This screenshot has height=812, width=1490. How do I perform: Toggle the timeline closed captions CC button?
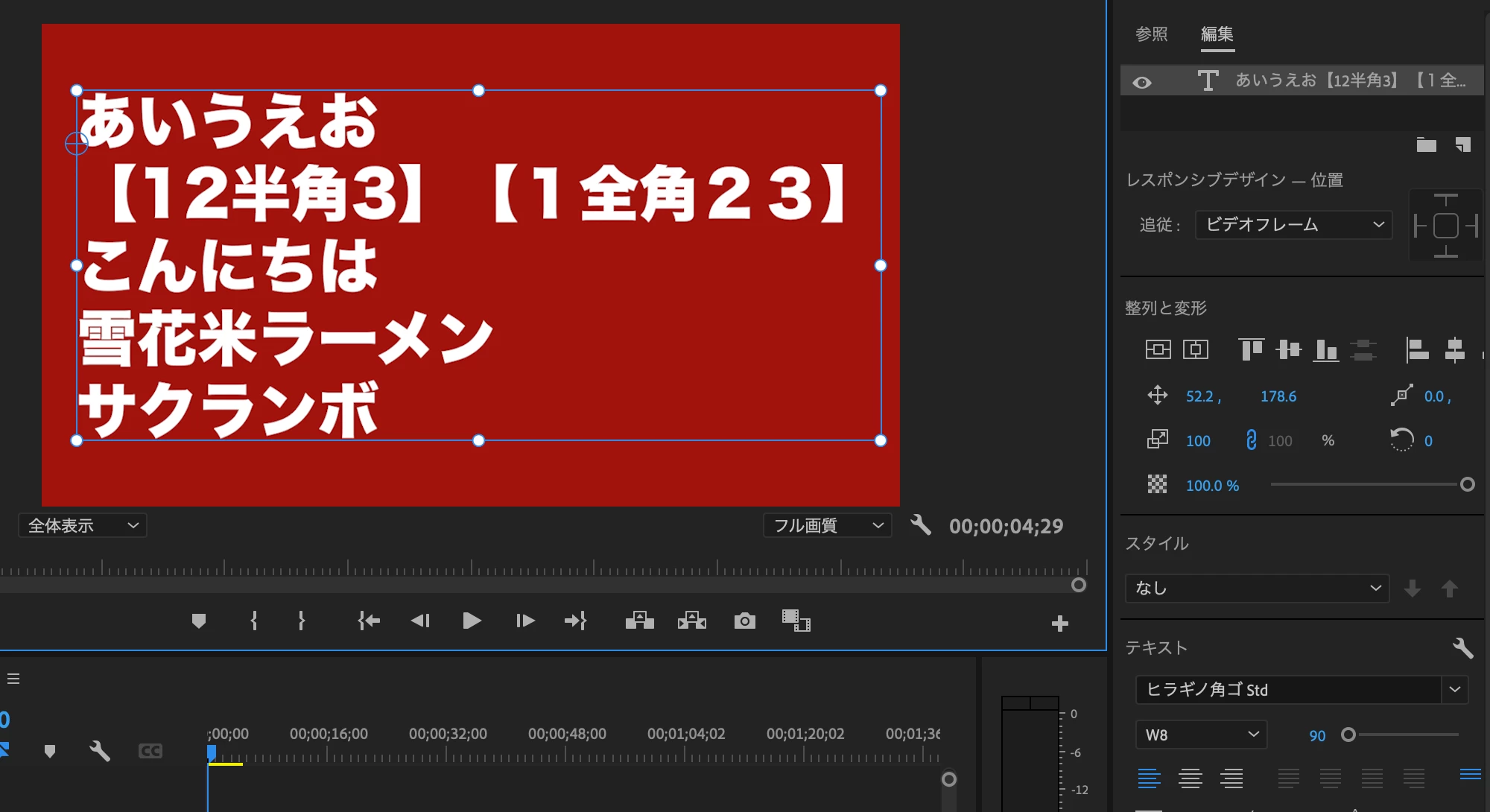tap(150, 751)
